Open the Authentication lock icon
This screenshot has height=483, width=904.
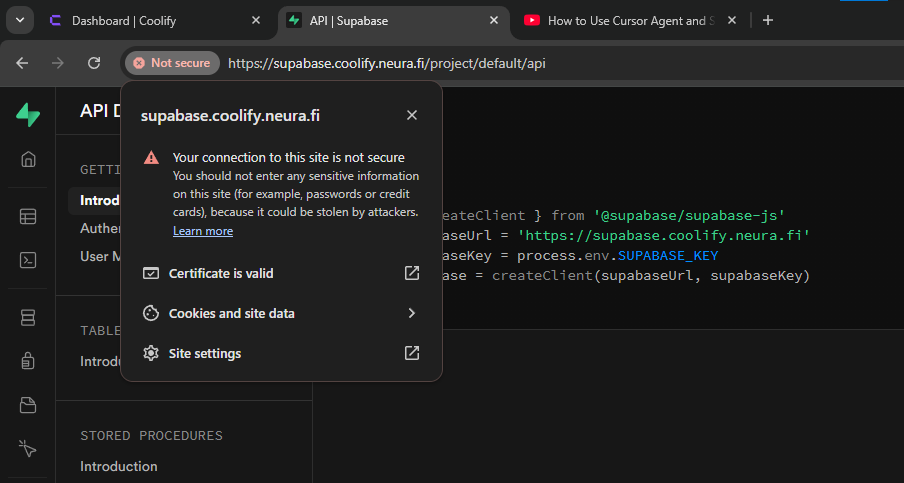pyautogui.click(x=28, y=361)
